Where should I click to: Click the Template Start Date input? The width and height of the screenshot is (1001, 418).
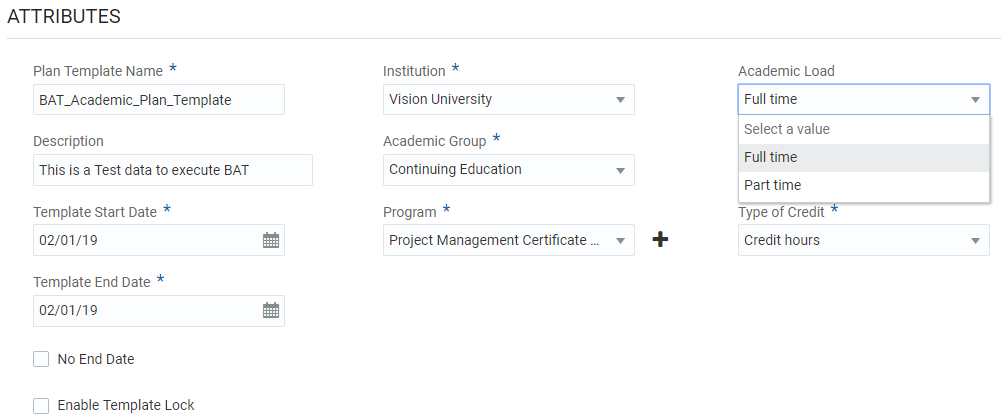(x=145, y=240)
